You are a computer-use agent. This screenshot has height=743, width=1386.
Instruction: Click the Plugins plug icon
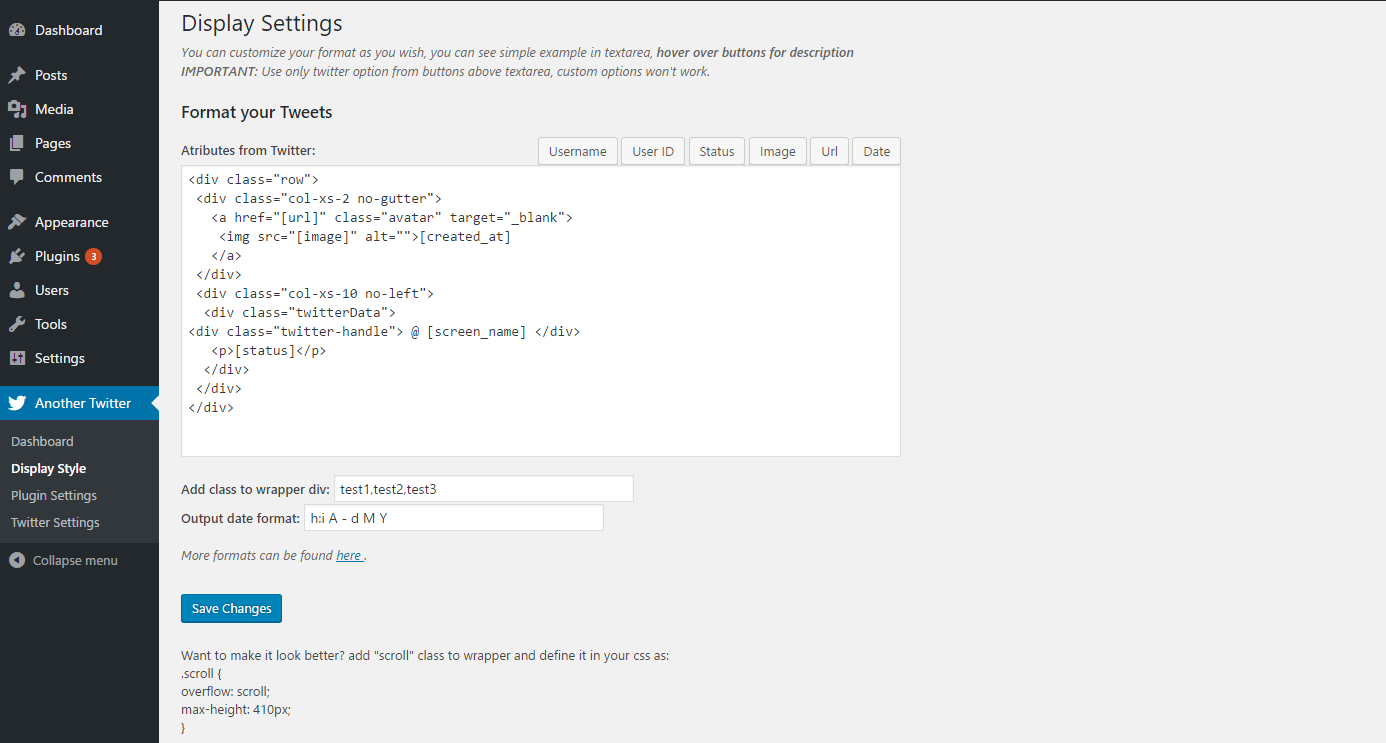point(17,256)
